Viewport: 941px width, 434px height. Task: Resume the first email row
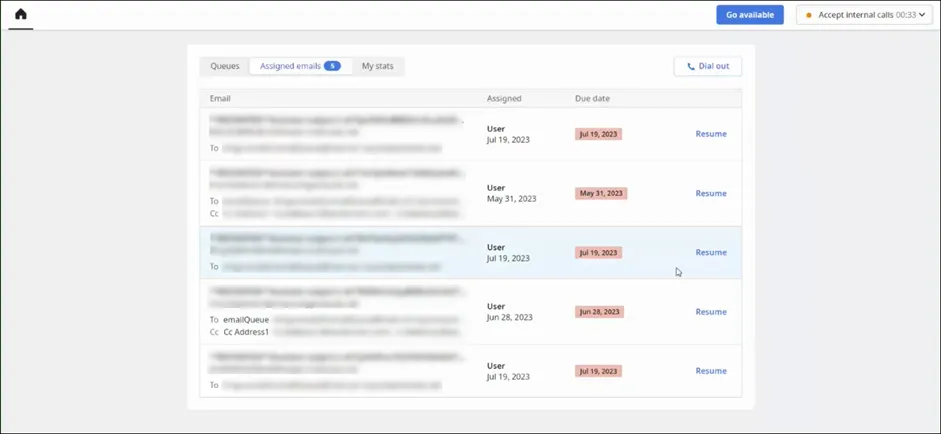[711, 134]
